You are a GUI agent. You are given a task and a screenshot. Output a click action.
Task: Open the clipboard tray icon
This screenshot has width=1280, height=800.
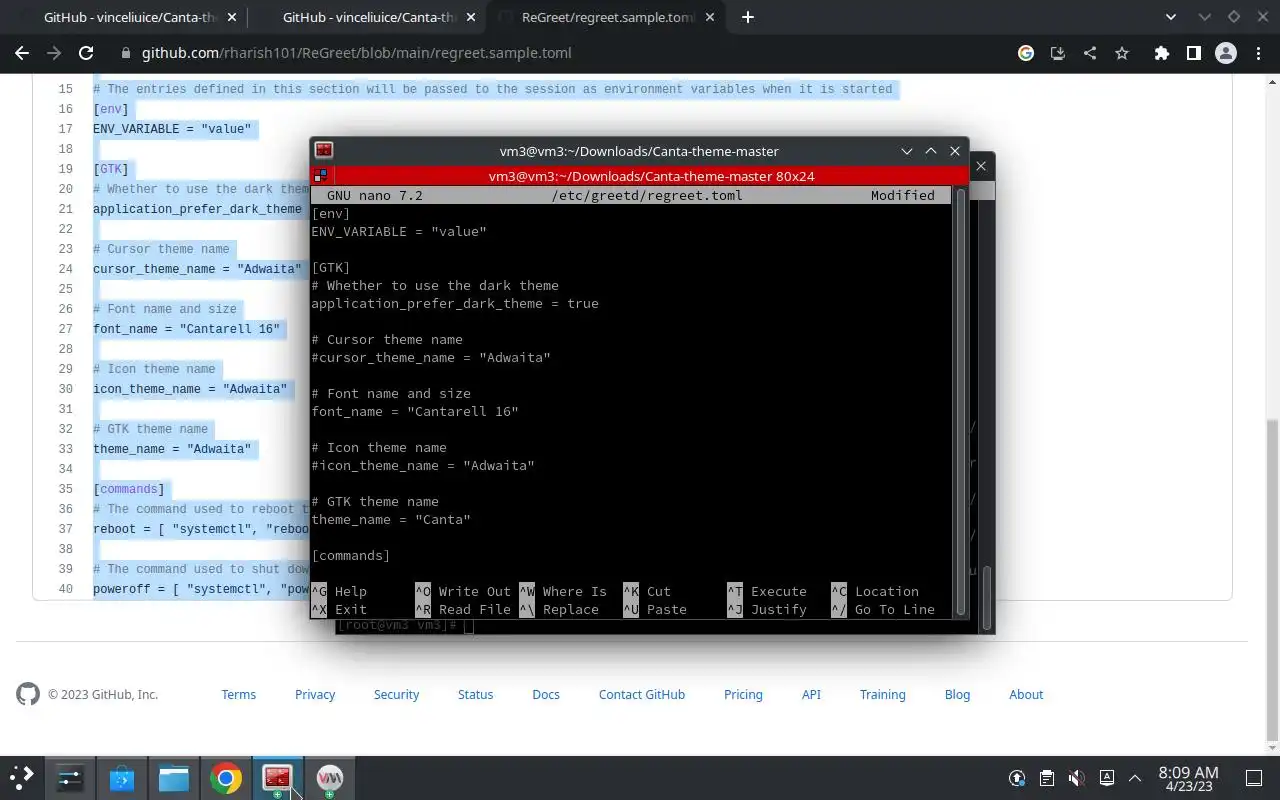[x=1046, y=778]
